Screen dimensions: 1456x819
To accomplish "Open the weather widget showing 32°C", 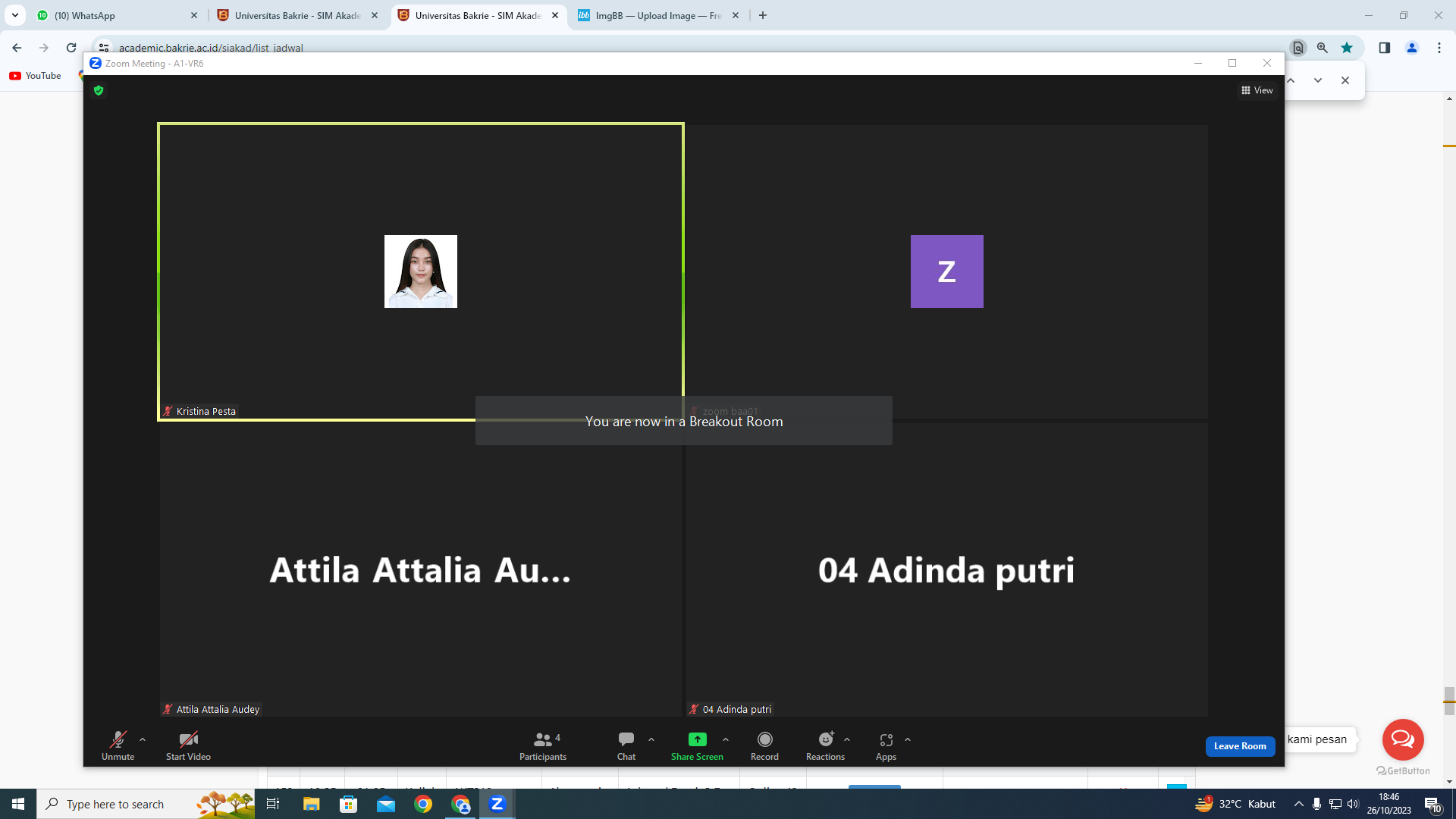I will point(1235,804).
